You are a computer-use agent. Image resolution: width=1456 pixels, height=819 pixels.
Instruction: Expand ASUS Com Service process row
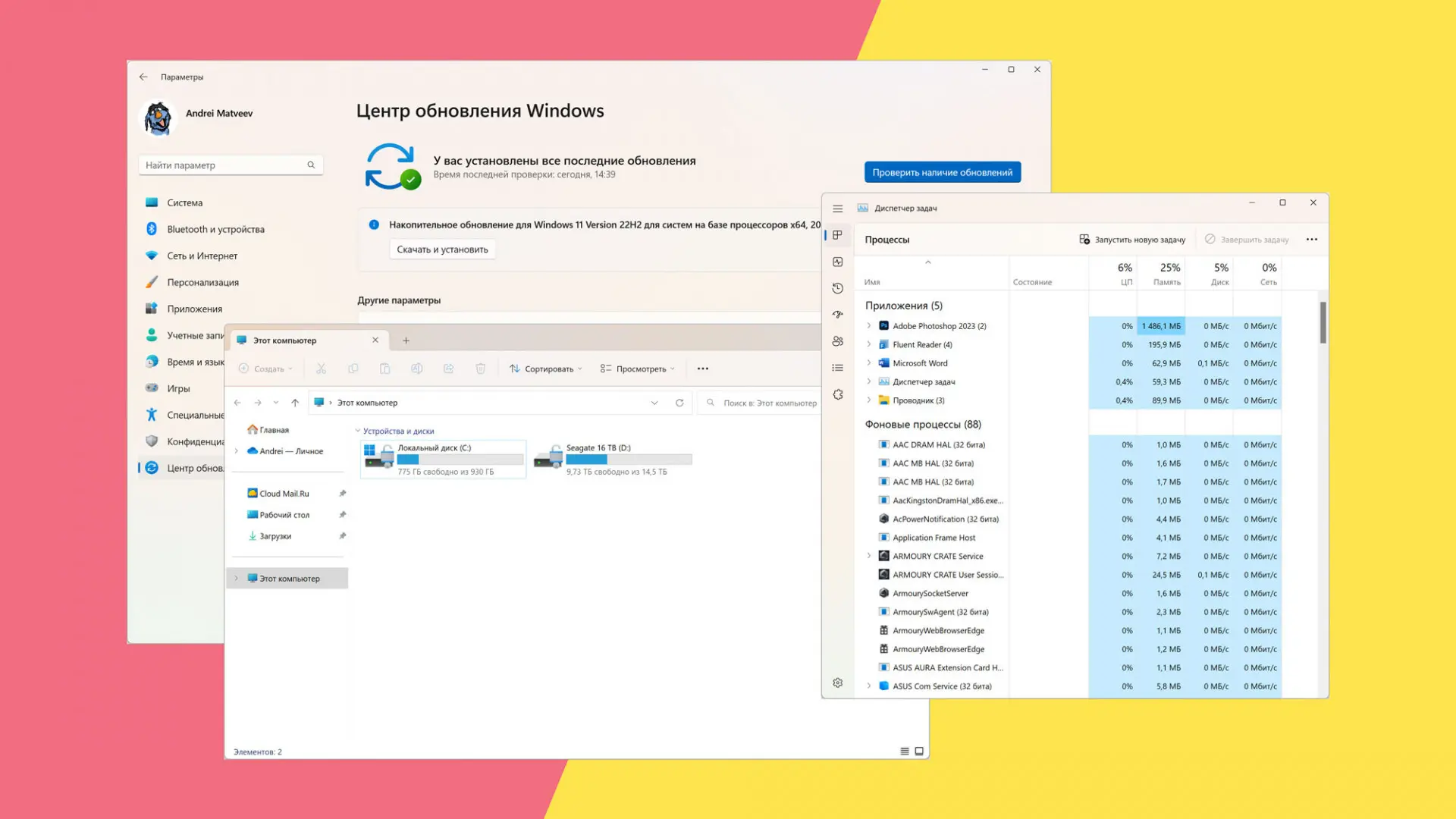click(x=869, y=686)
